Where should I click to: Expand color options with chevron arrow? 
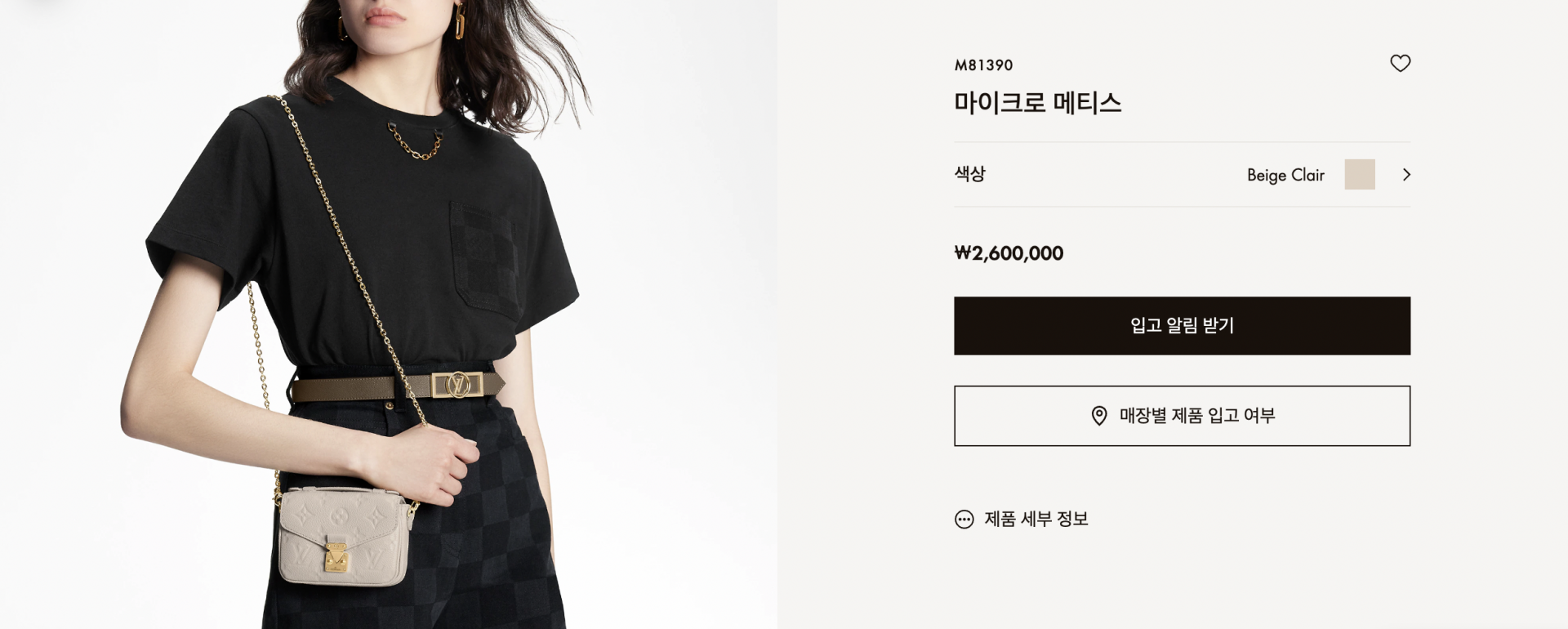[1406, 175]
